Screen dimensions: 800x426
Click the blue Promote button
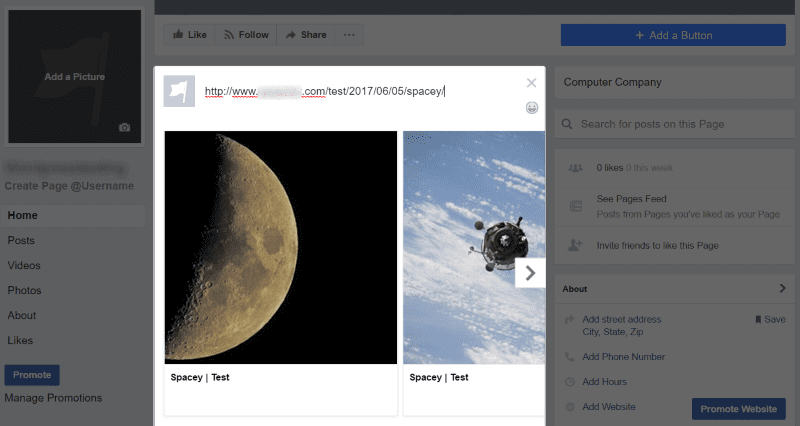[x=32, y=375]
